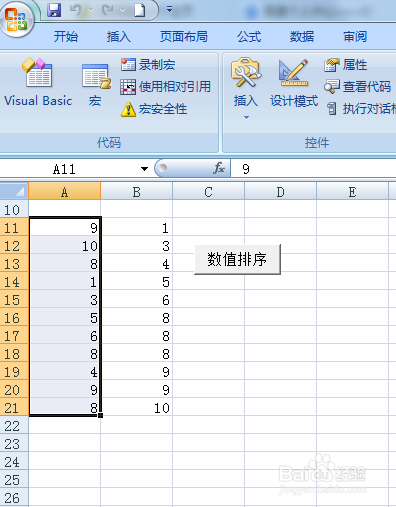Click the selection fill handle below A21
The width and height of the screenshot is (396, 507).
pos(100,415)
